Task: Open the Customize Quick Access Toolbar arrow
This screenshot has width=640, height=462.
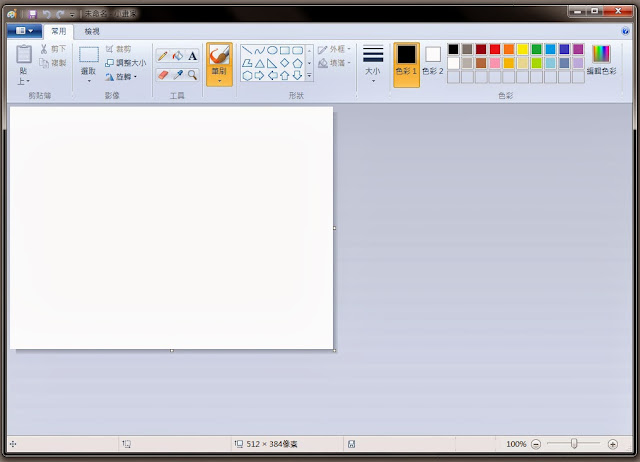Action: (x=72, y=15)
